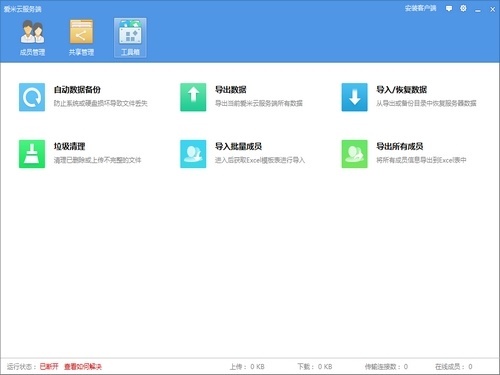Close the 爱米云服务端 window
The height and width of the screenshot is (375, 500).
tap(492, 9)
